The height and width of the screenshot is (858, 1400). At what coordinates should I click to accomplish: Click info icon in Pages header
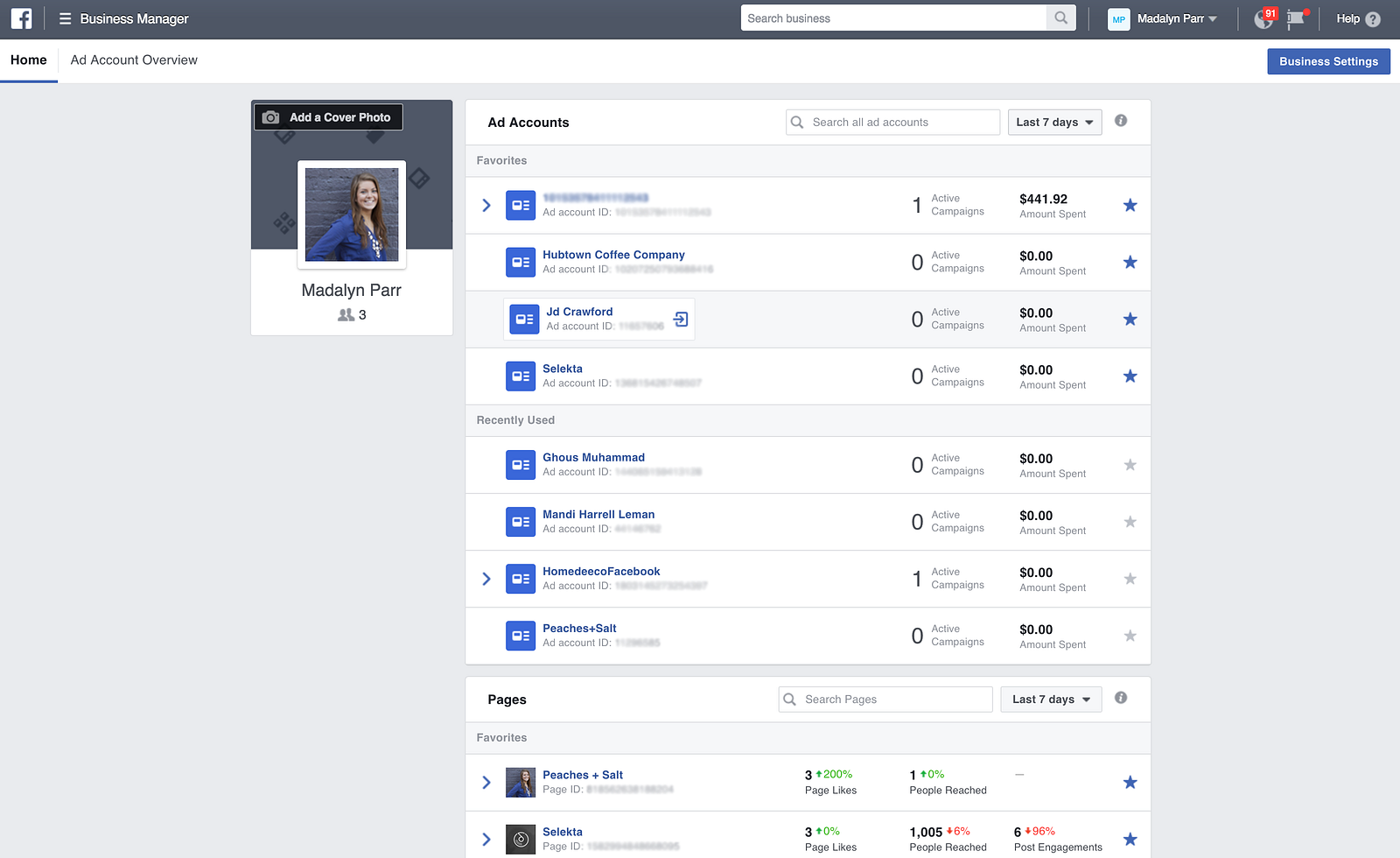[x=1121, y=698]
